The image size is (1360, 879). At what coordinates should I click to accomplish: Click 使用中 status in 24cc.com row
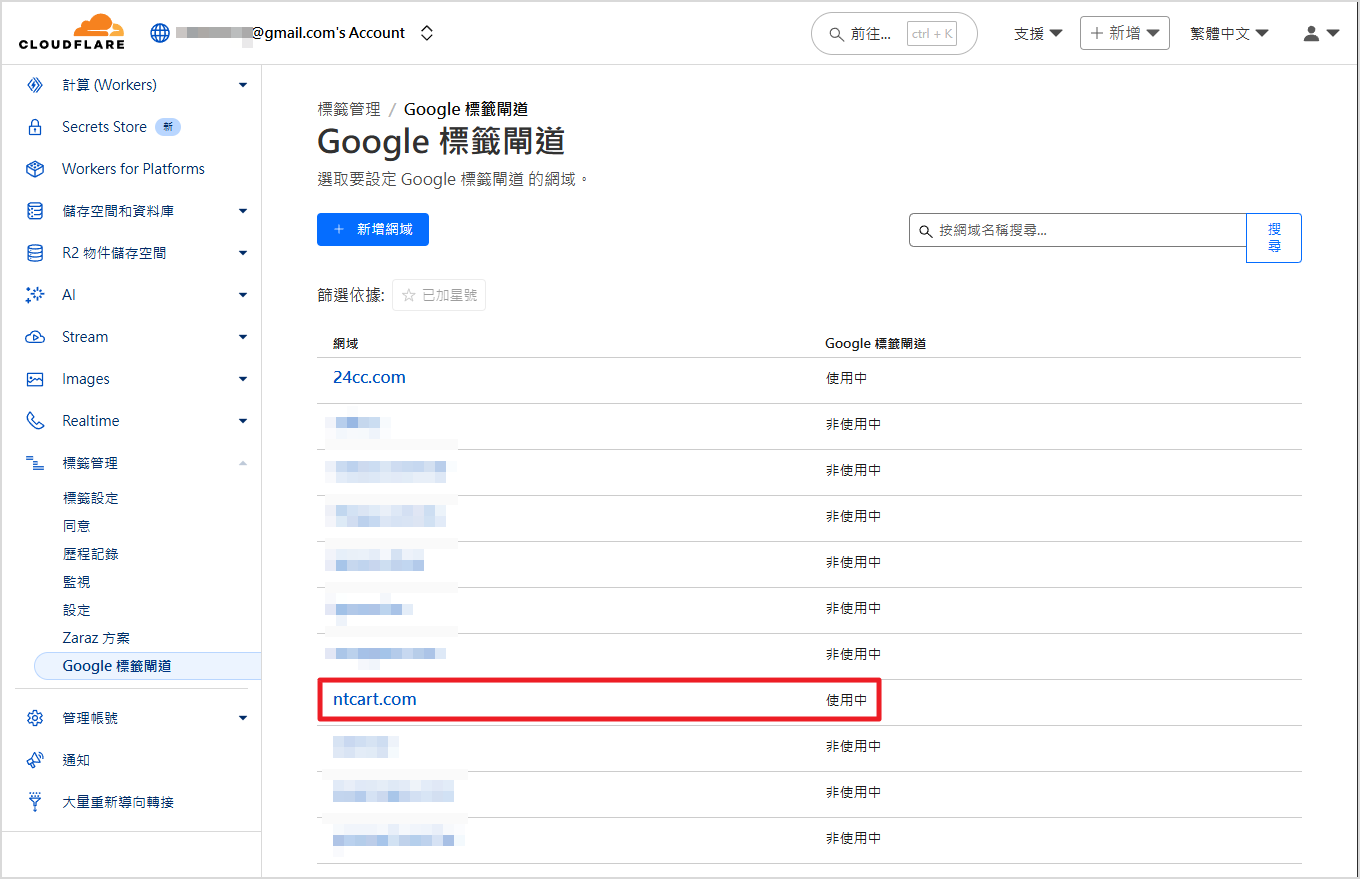tap(846, 378)
